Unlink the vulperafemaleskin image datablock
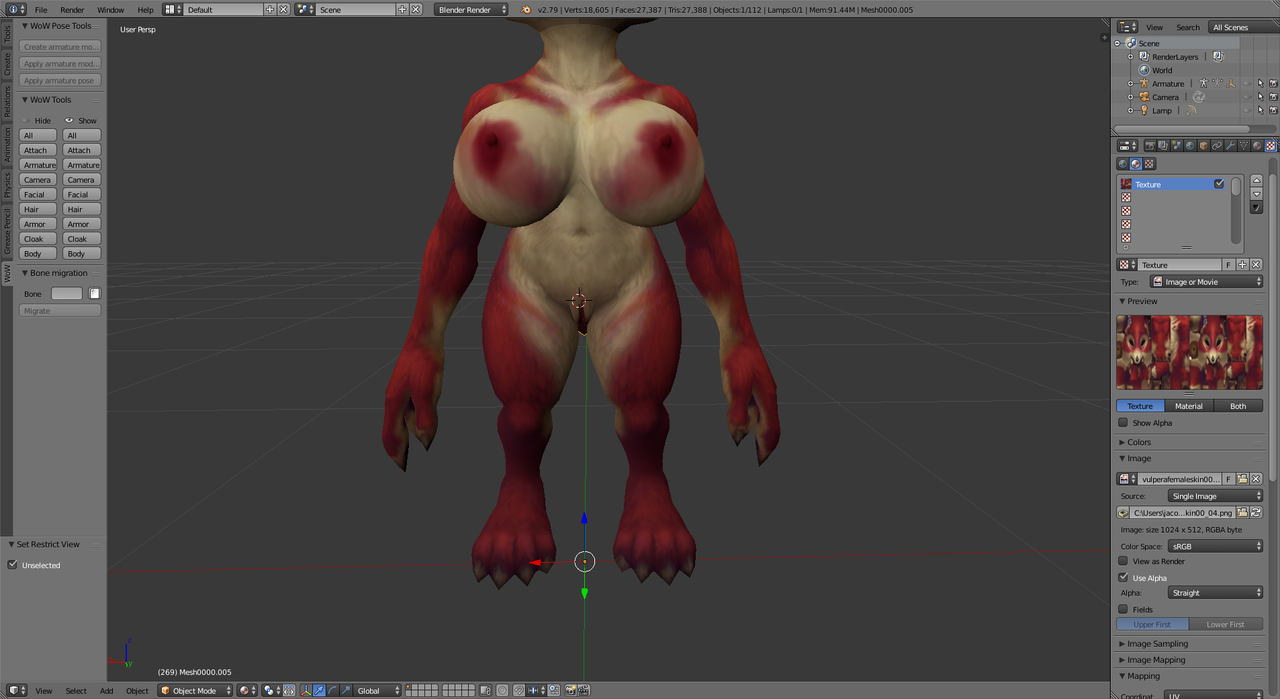The width and height of the screenshot is (1280, 699). [1256, 479]
